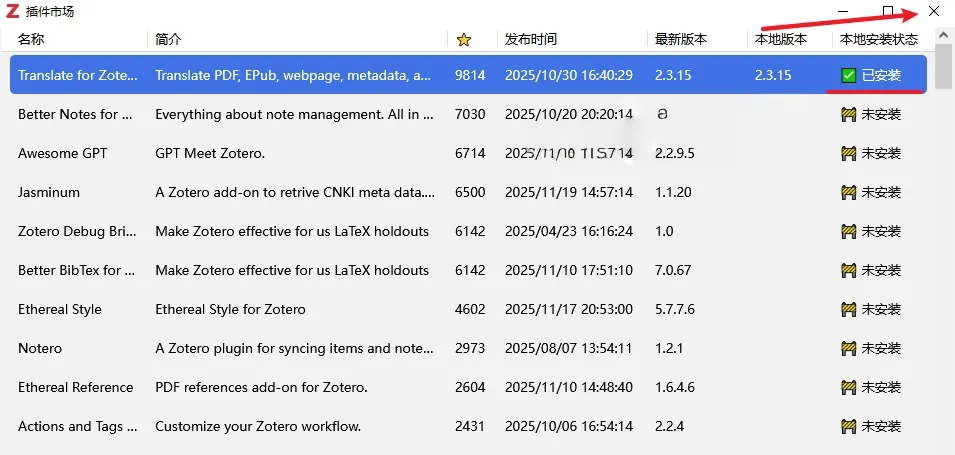Select the Ethereal Reference plugin name
The width and height of the screenshot is (955, 455).
[x=76, y=387]
